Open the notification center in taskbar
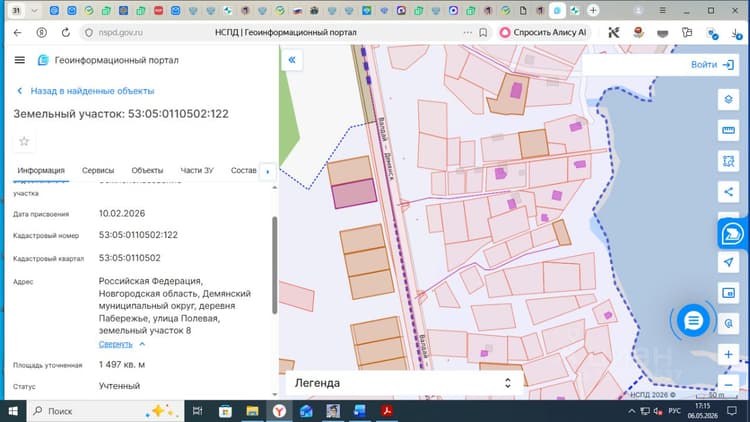The image size is (750, 422). pos(731,411)
